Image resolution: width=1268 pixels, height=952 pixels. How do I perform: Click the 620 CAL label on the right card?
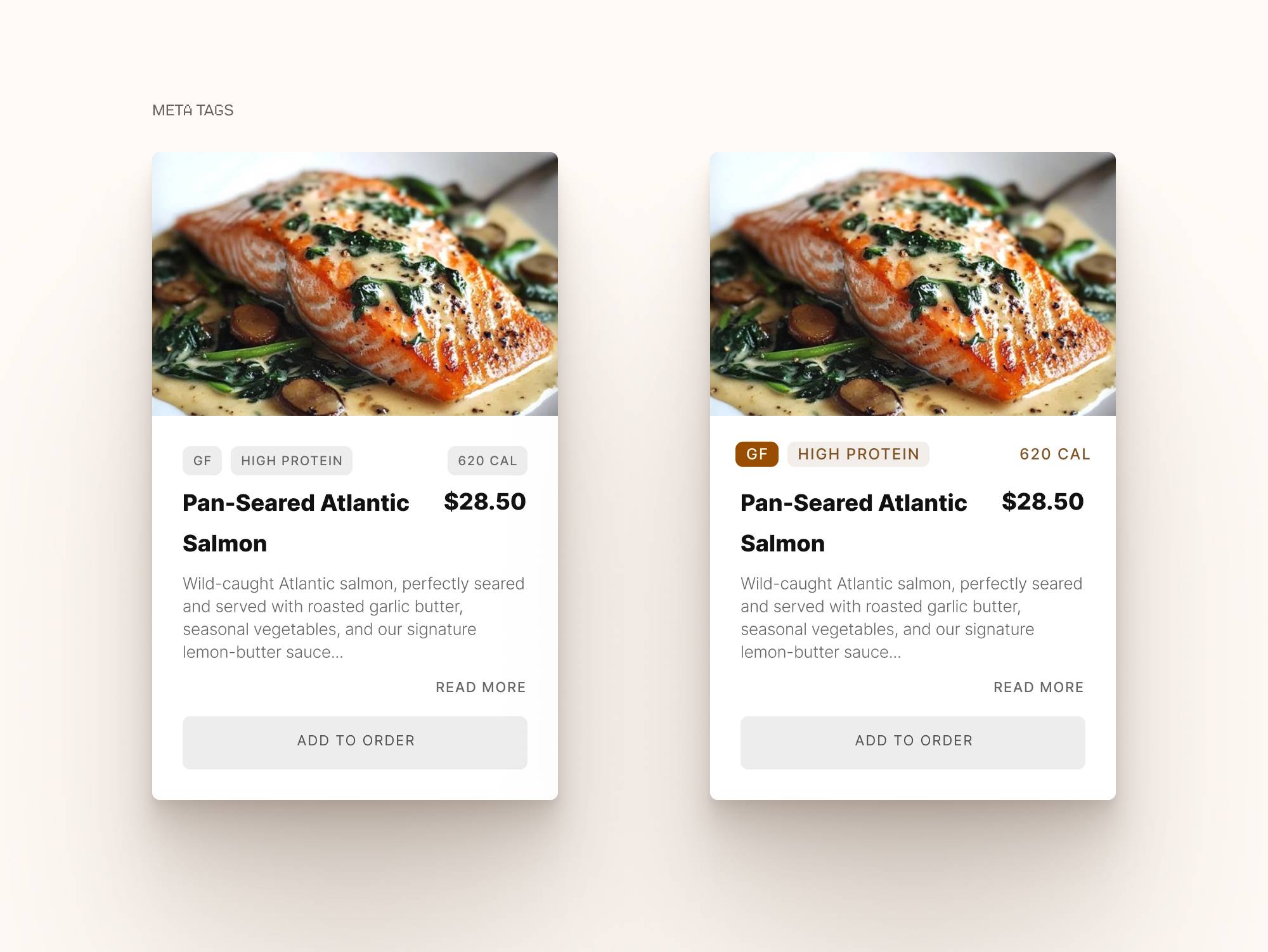coord(1055,454)
